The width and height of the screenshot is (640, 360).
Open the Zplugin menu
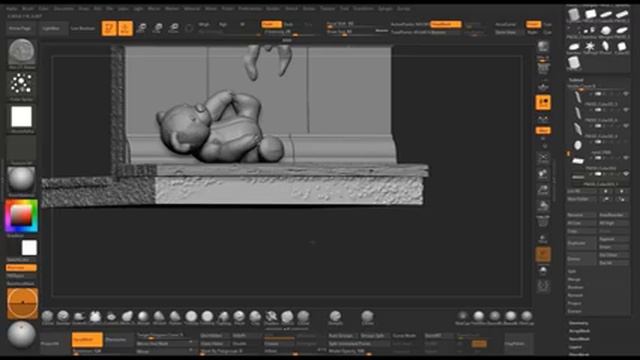tap(384, 9)
